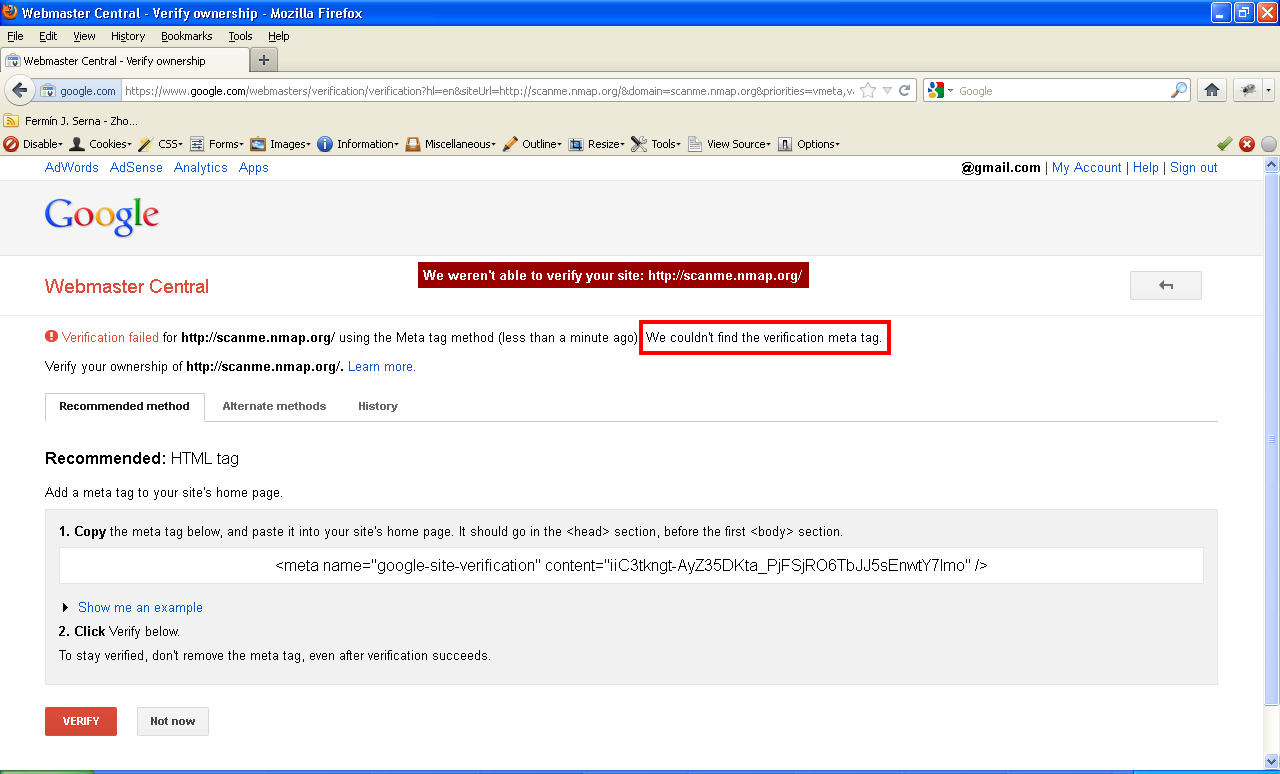Open the My Account link
1280x774 pixels.
coord(1087,168)
